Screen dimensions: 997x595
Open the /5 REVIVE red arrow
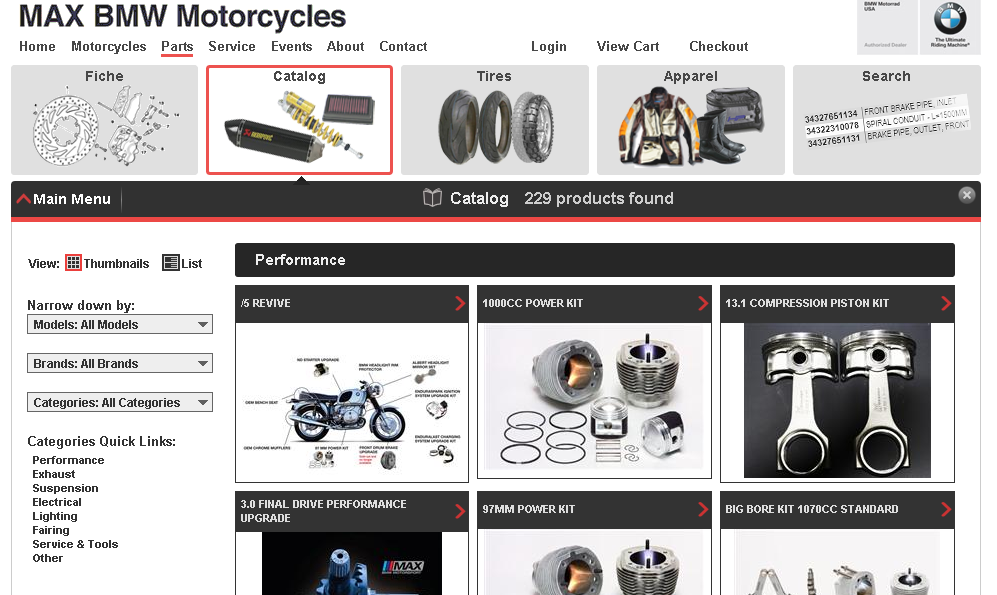coord(460,303)
